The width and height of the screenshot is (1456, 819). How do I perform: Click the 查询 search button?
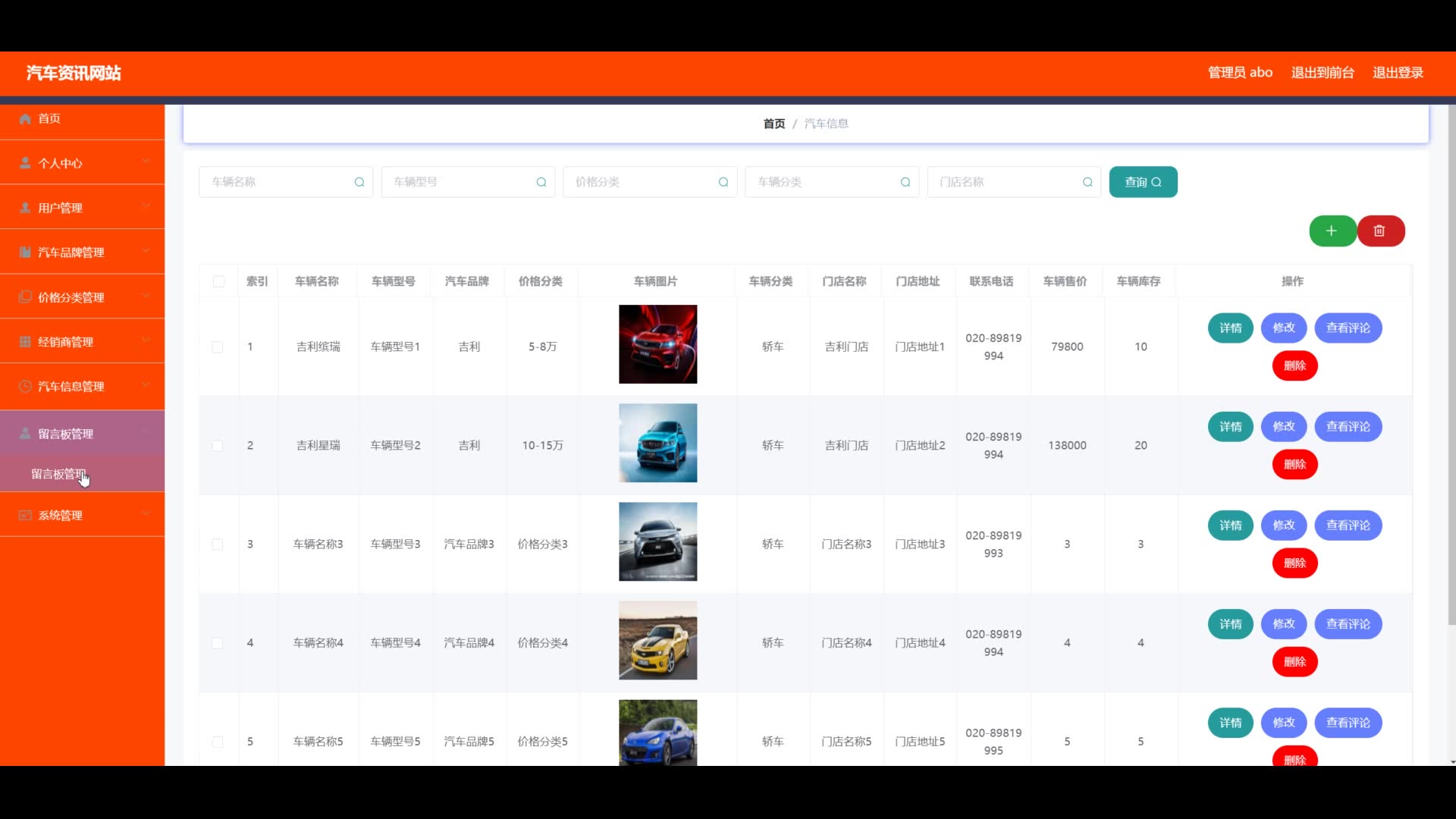[1142, 182]
